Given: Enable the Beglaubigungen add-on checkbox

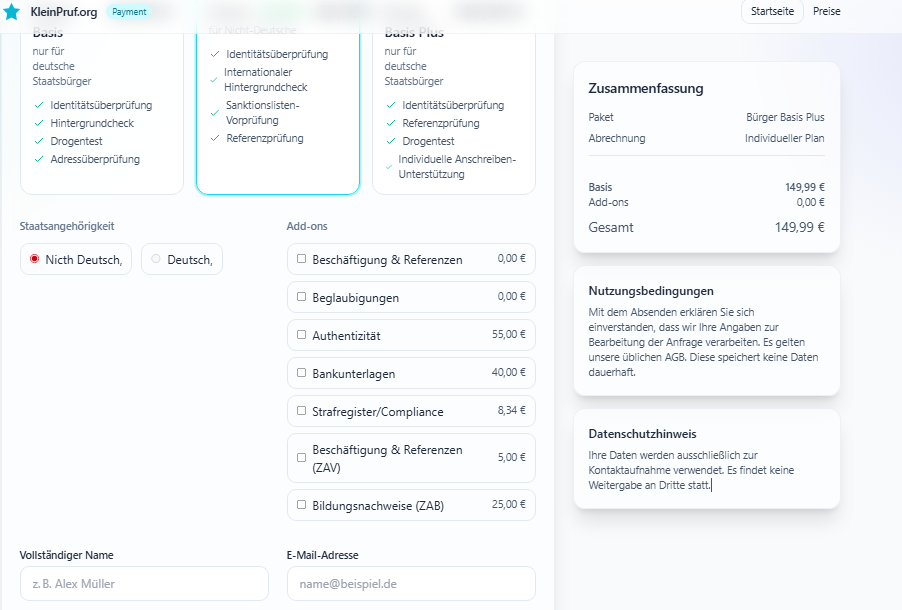Looking at the screenshot, I should coord(302,297).
